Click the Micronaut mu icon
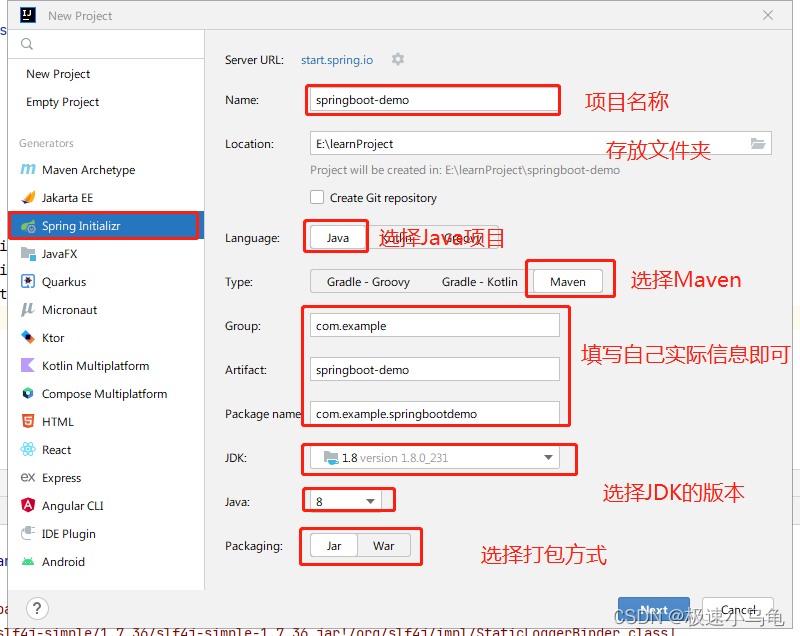800x636 pixels. [28, 310]
